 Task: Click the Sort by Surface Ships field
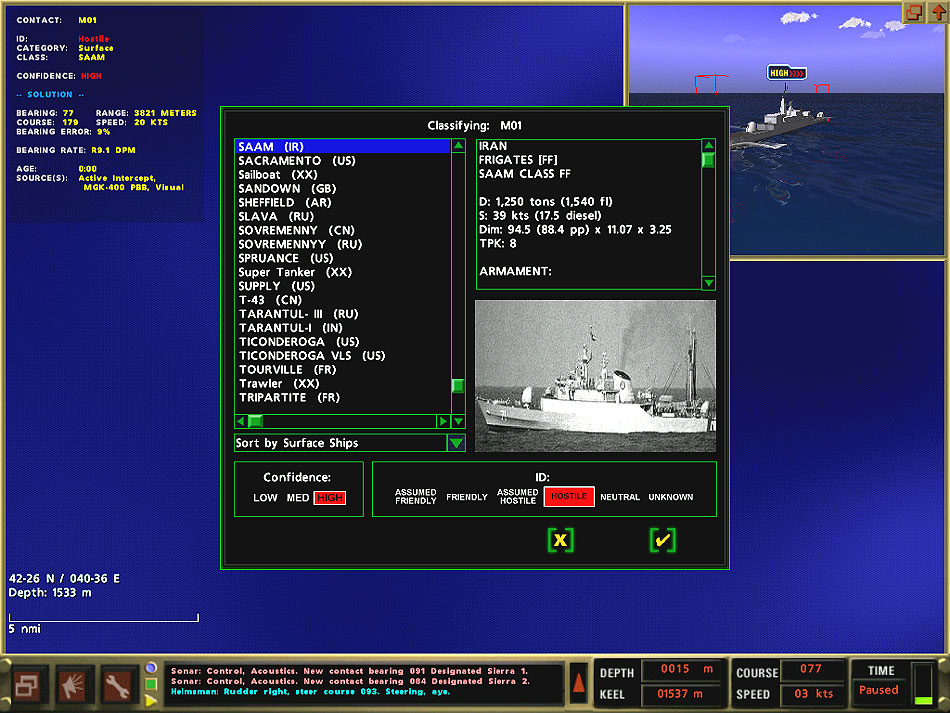click(x=341, y=443)
